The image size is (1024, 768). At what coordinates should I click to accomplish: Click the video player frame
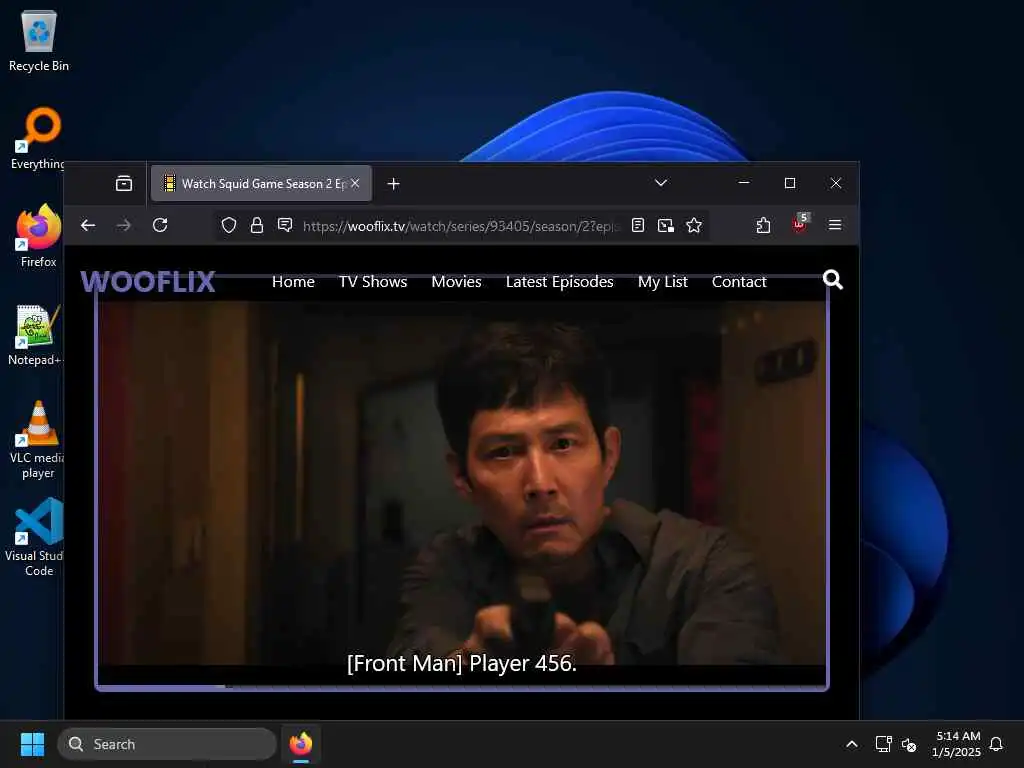[x=462, y=483]
